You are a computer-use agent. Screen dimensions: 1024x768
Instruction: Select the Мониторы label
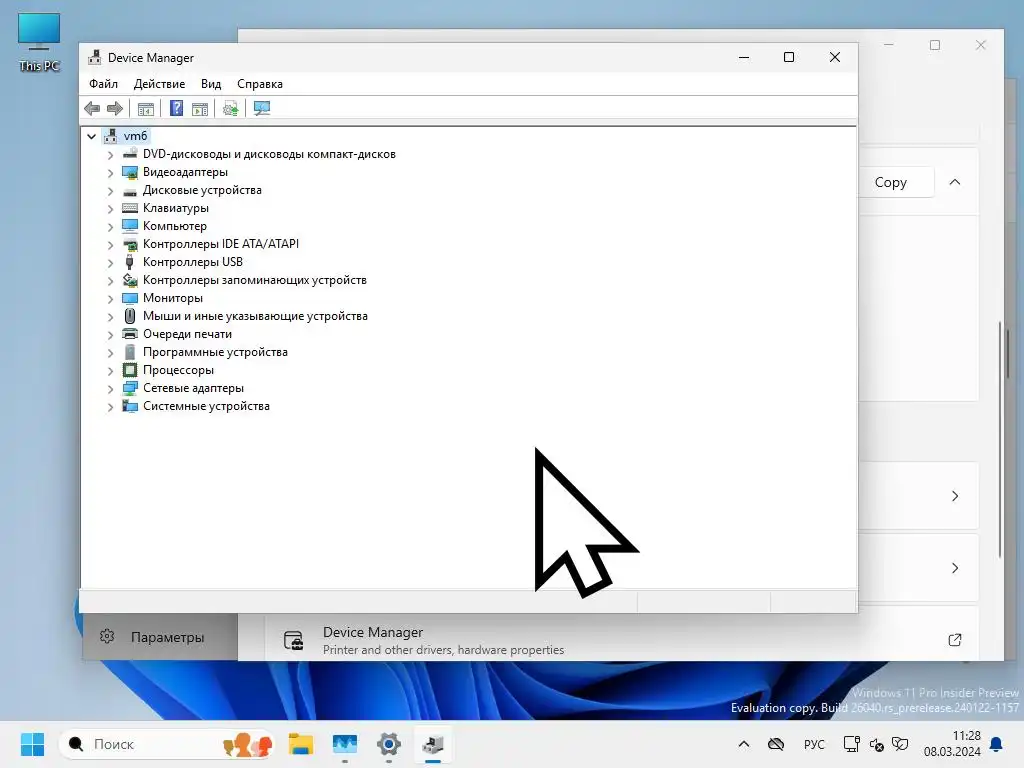click(172, 298)
